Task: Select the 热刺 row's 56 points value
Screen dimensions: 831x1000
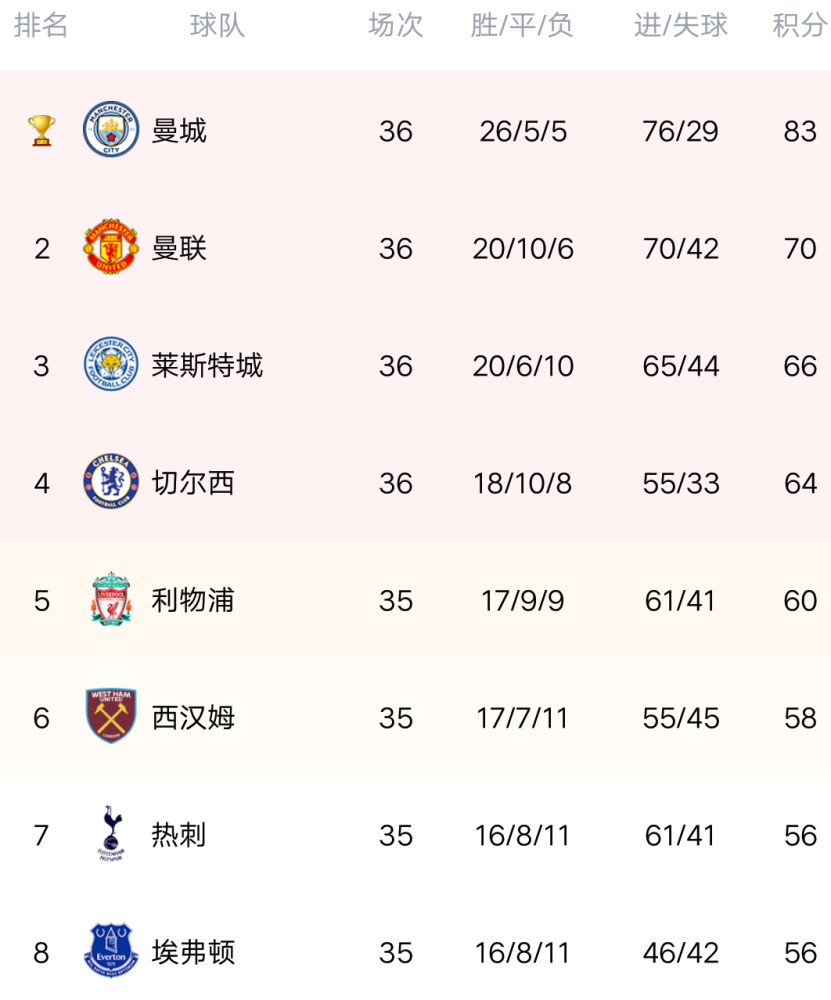Action: 800,835
